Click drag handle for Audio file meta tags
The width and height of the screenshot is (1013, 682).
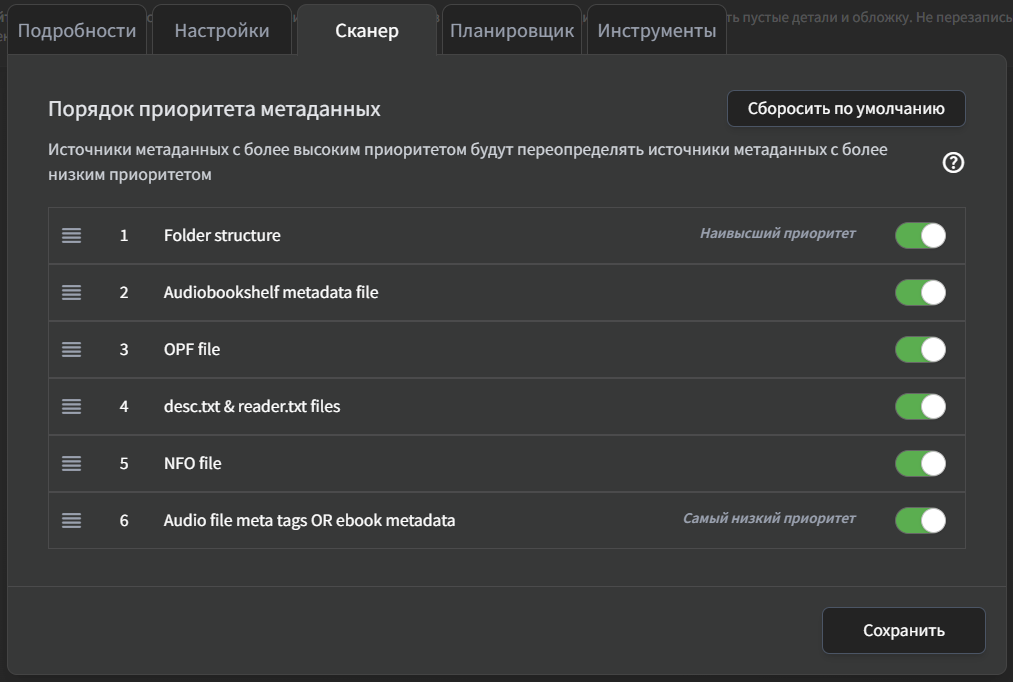[x=71, y=521]
